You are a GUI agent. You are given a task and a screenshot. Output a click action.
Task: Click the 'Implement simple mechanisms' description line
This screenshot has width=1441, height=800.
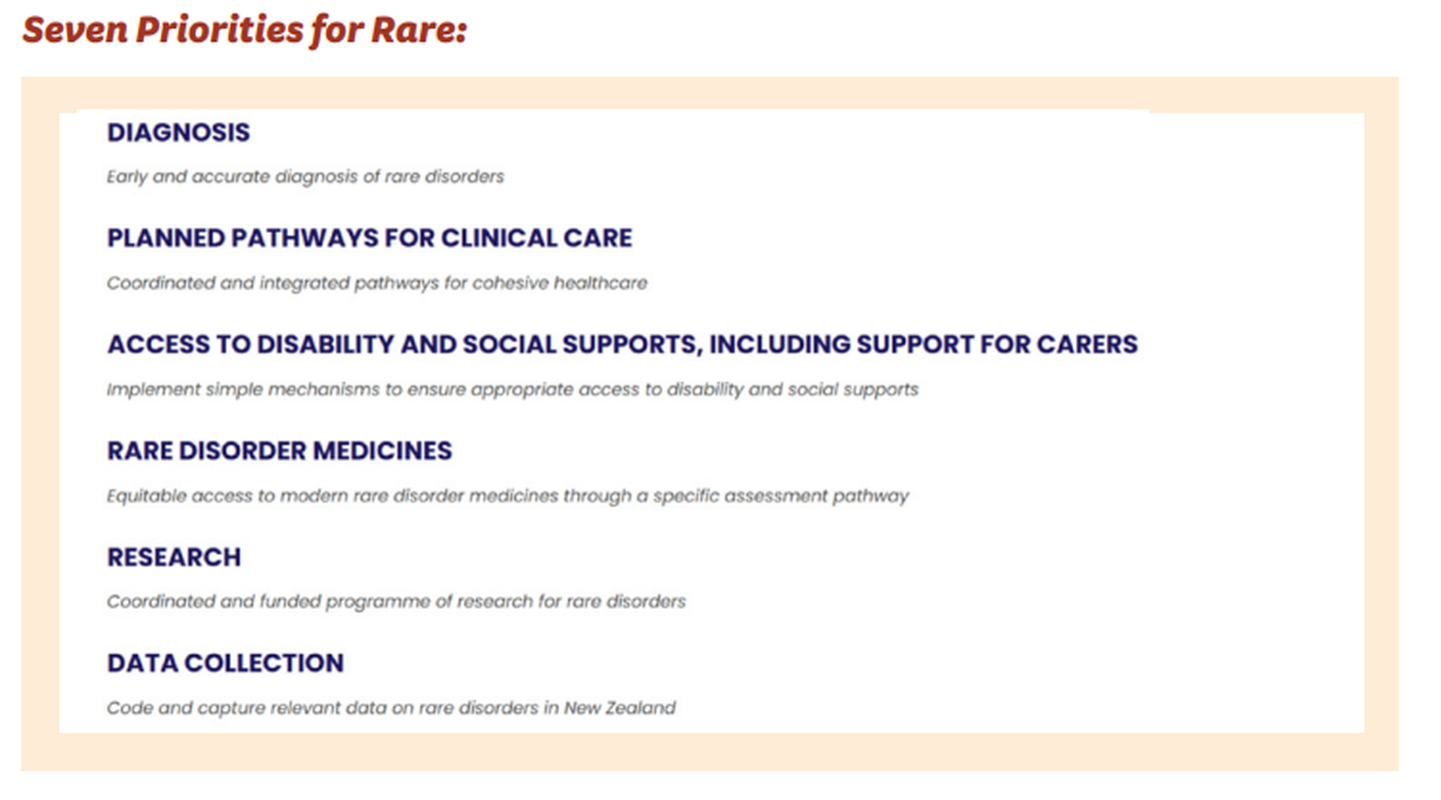(512, 389)
